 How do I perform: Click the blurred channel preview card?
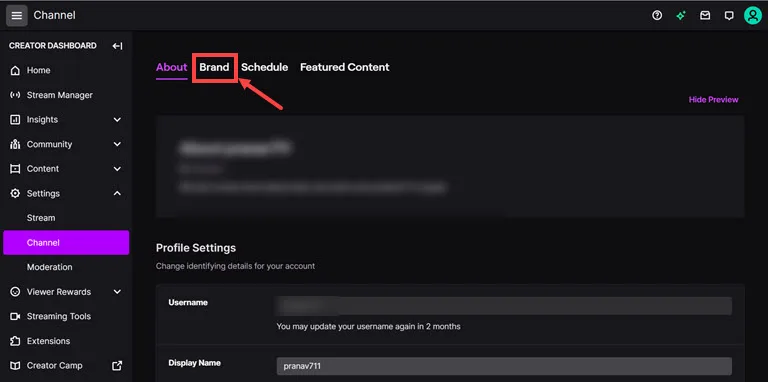pos(450,167)
